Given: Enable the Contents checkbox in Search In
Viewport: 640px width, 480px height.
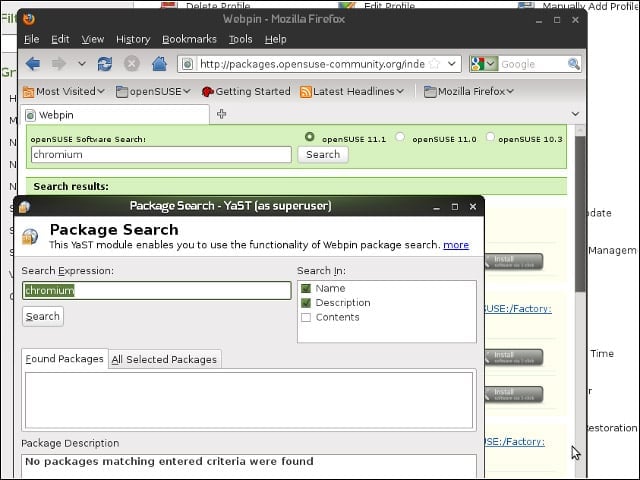Looking at the screenshot, I should (306, 318).
